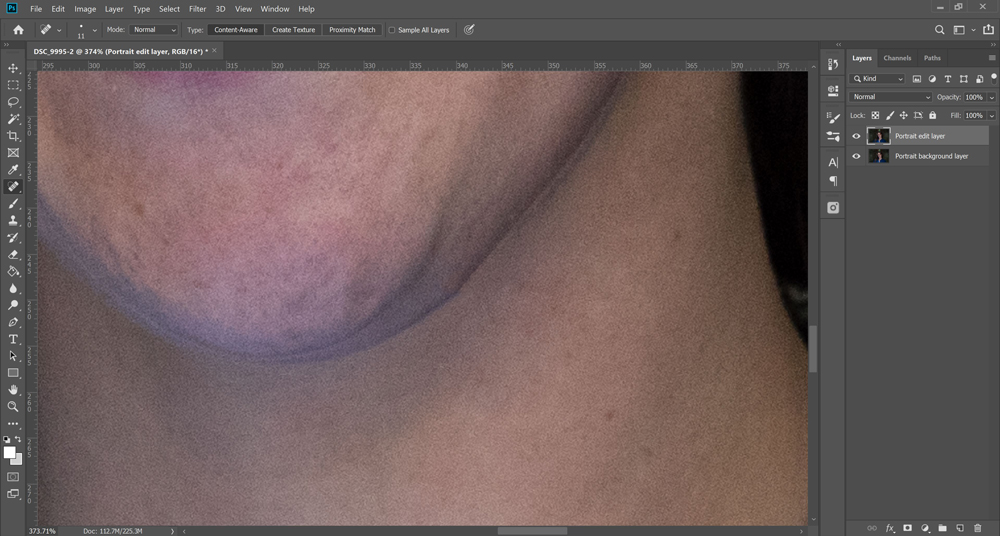Open the Opacity slider dropdown

(992, 97)
